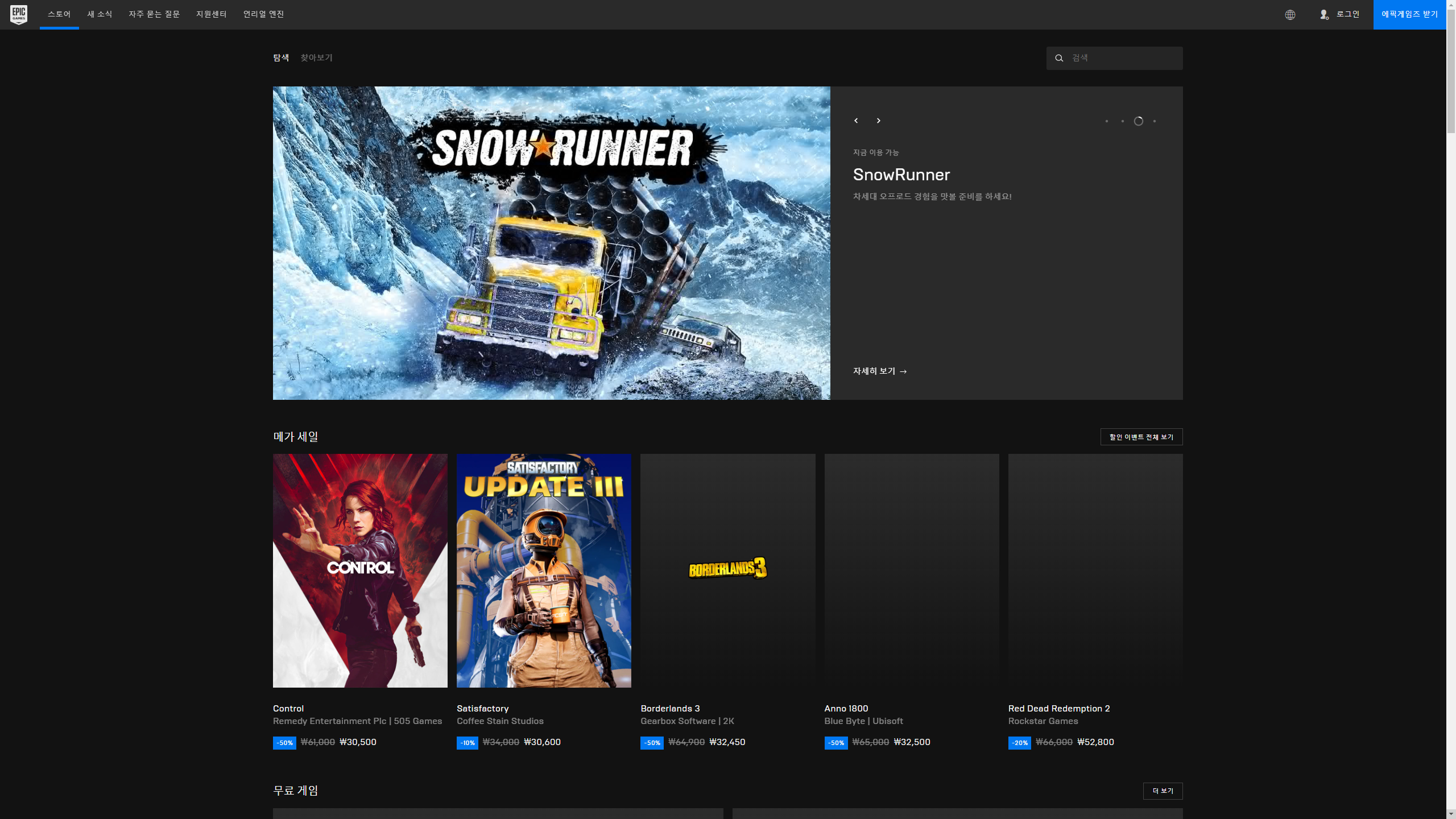Open the Anno 1800 cover placeholder

tap(912, 570)
